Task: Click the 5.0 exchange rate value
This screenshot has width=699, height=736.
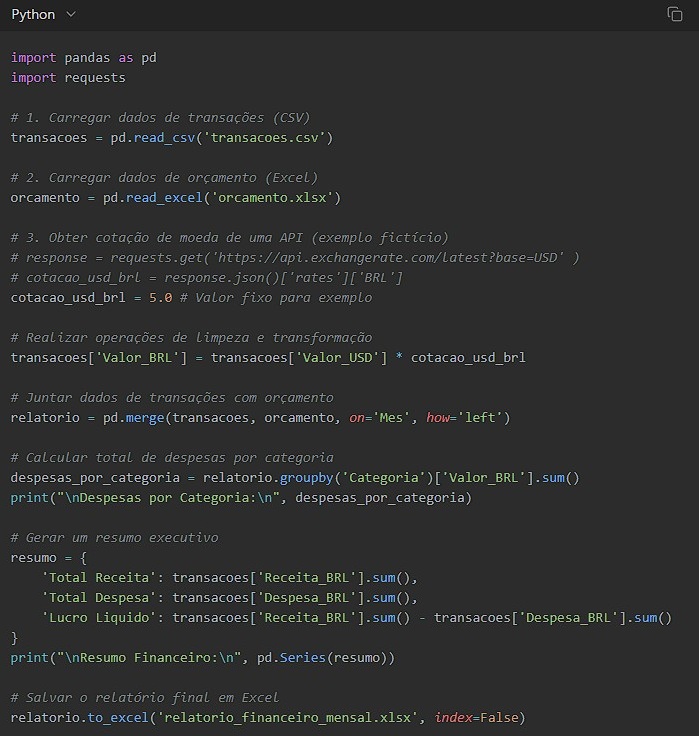Action: 161,298
